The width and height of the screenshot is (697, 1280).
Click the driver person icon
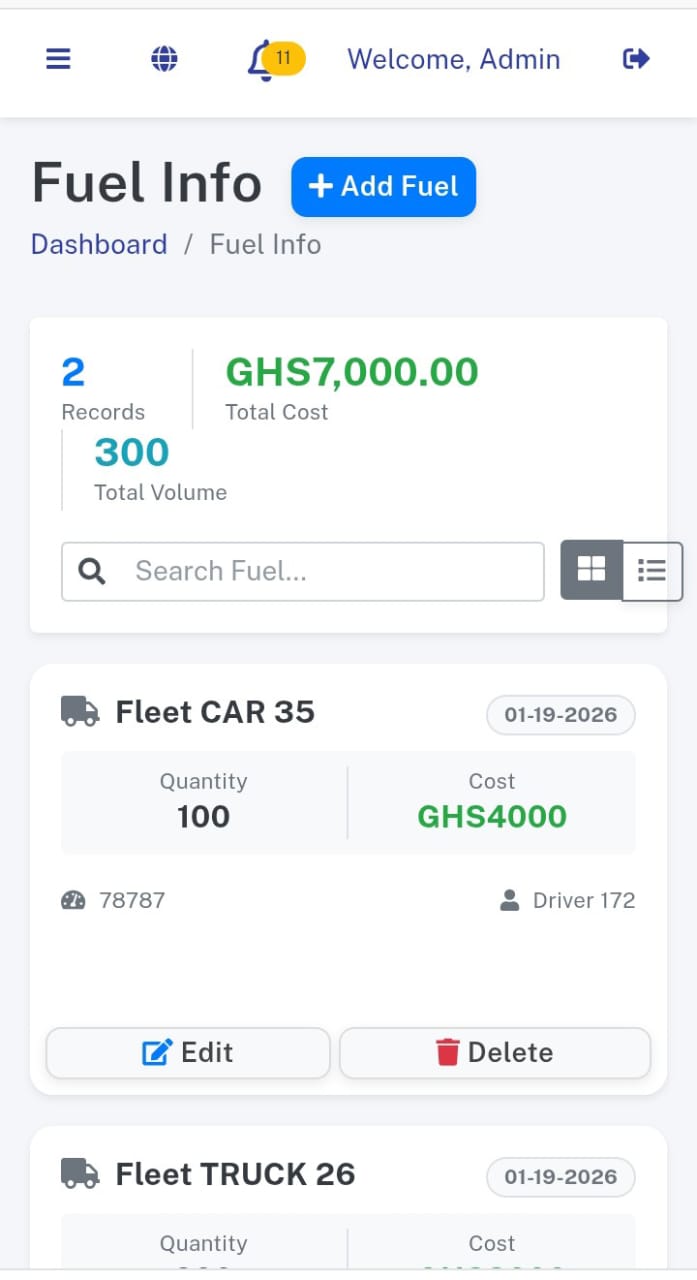pyautogui.click(x=509, y=900)
